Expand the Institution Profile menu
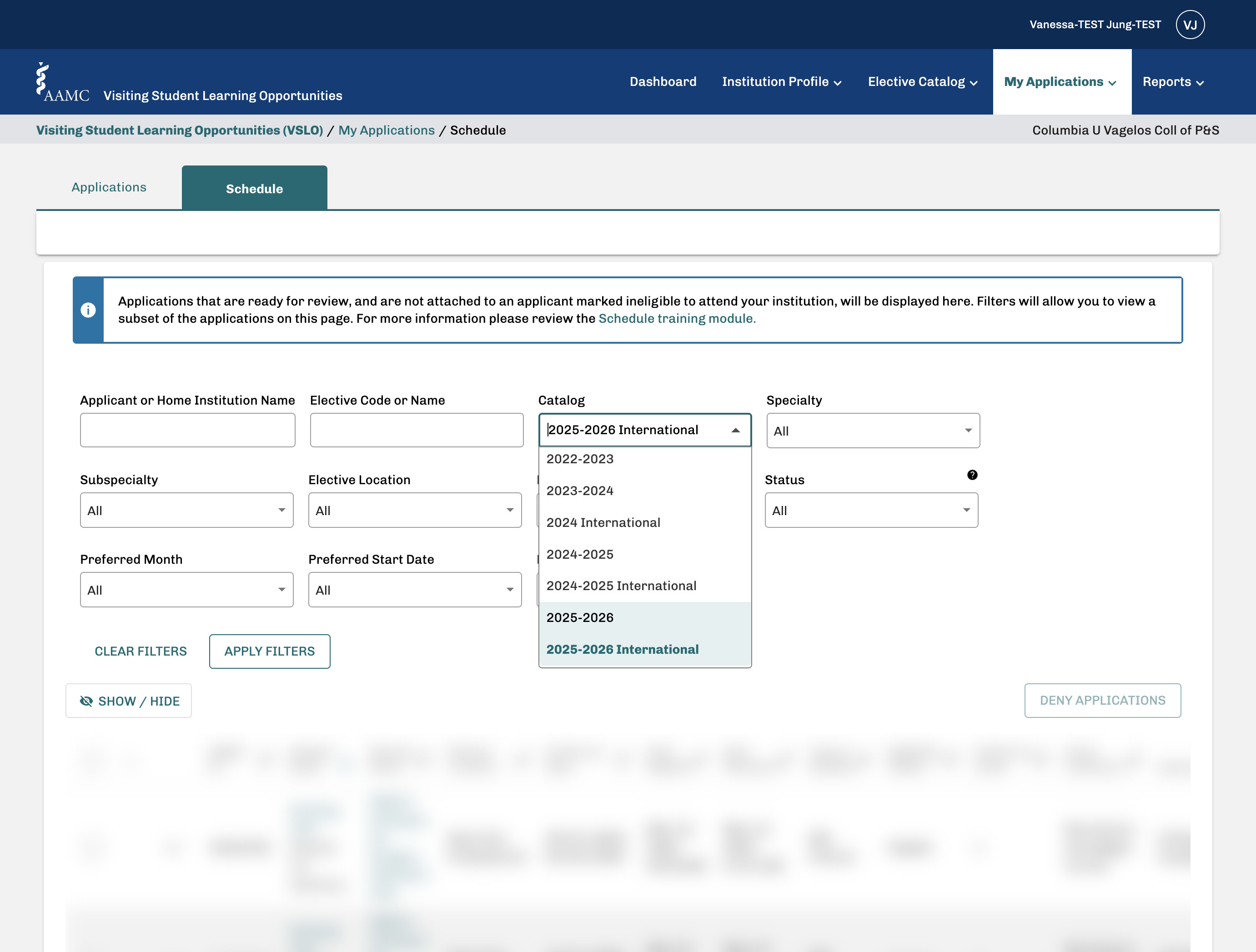This screenshot has height=952, width=1256. [781, 82]
